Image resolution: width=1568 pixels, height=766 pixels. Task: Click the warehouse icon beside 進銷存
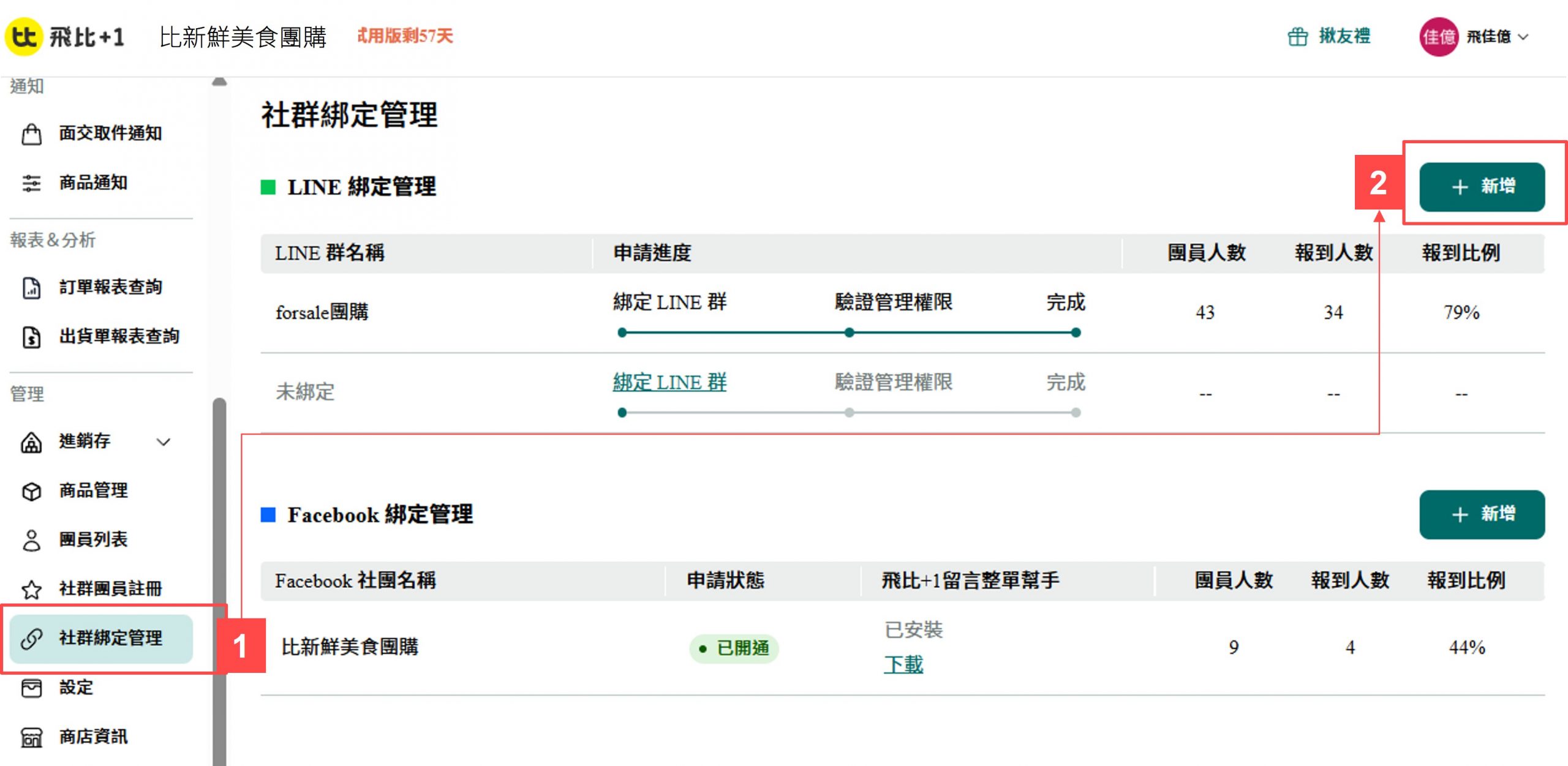point(32,441)
